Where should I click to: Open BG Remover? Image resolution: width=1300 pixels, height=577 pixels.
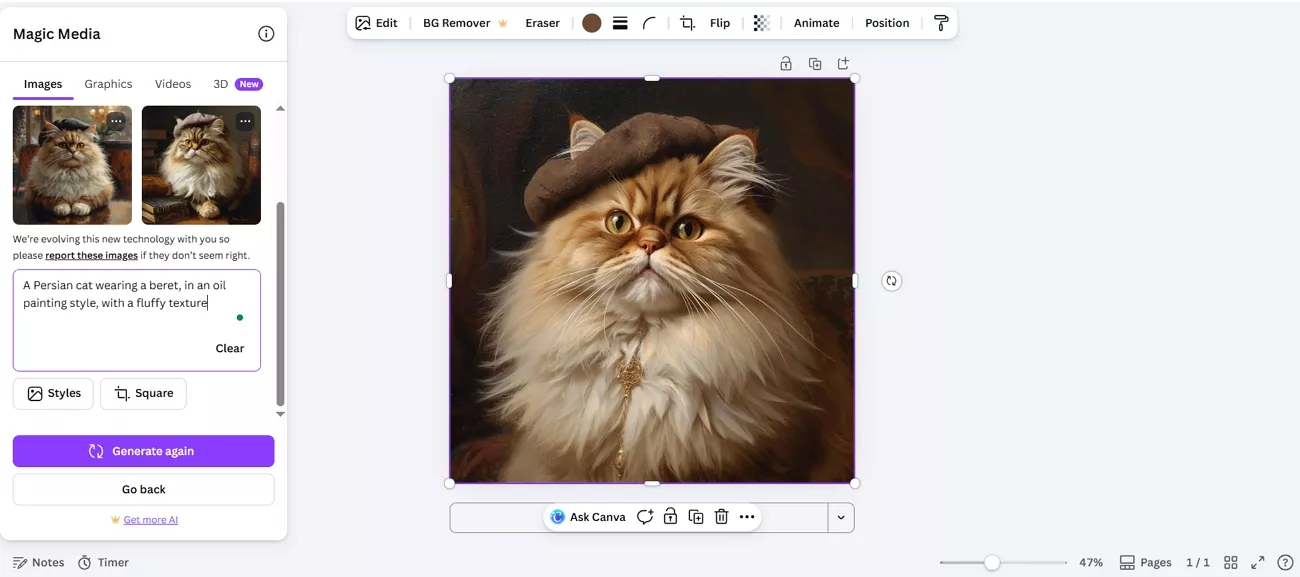[455, 22]
